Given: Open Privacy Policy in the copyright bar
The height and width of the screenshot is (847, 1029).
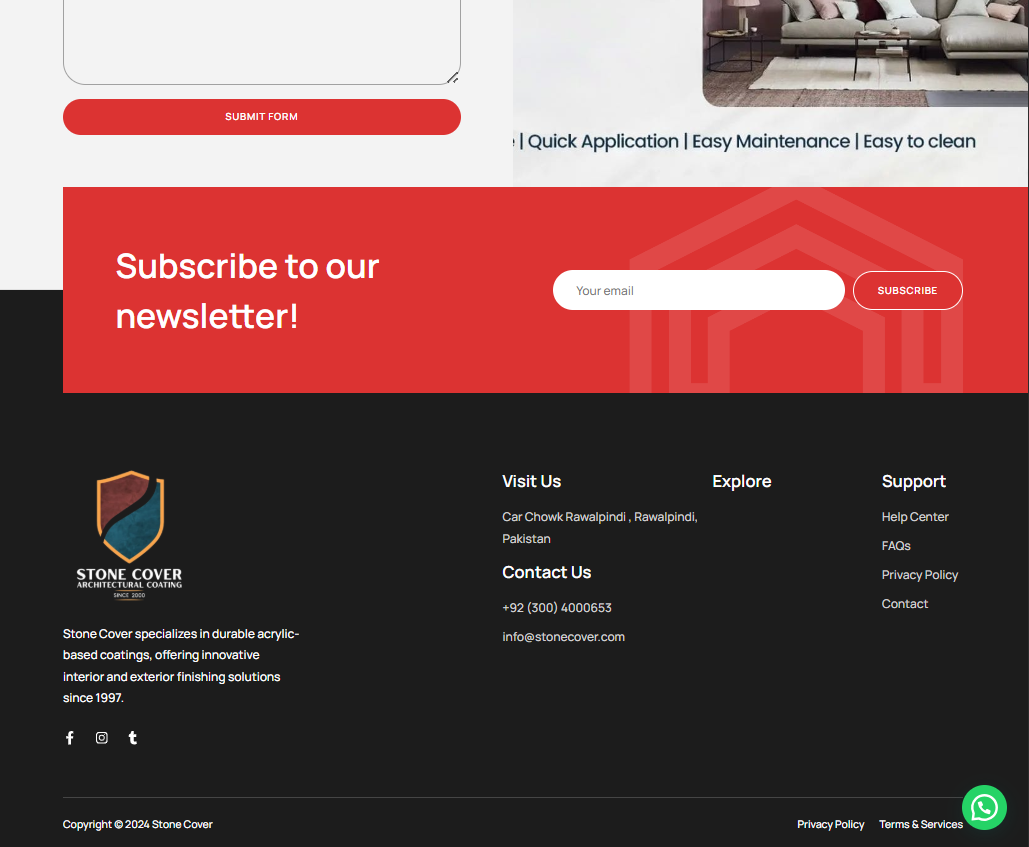Looking at the screenshot, I should 830,825.
